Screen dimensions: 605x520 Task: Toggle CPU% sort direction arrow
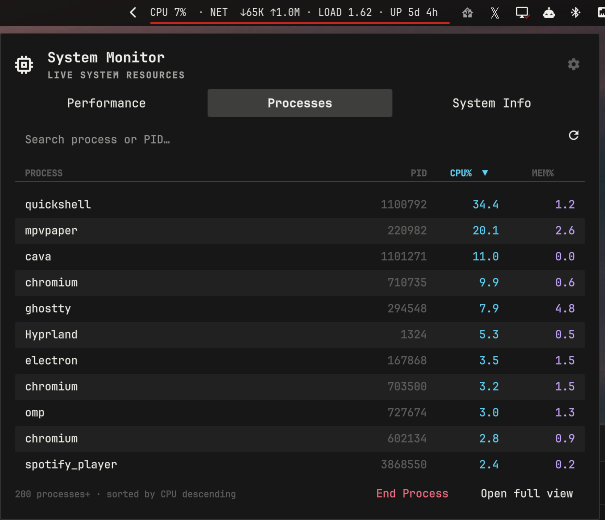[x=485, y=172]
